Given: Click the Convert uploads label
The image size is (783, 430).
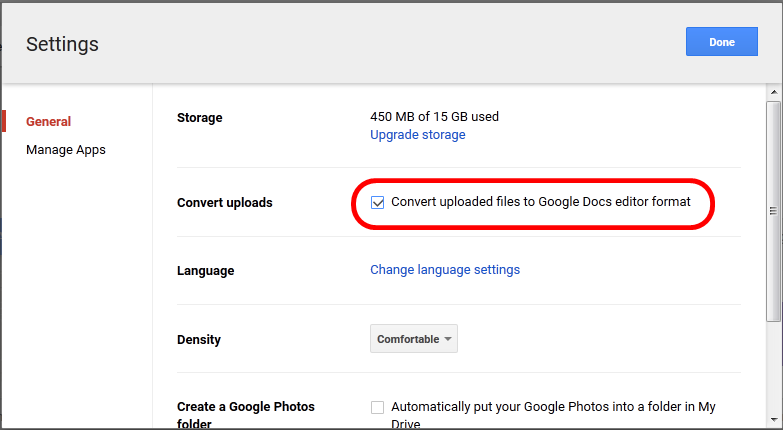Looking at the screenshot, I should point(225,203).
